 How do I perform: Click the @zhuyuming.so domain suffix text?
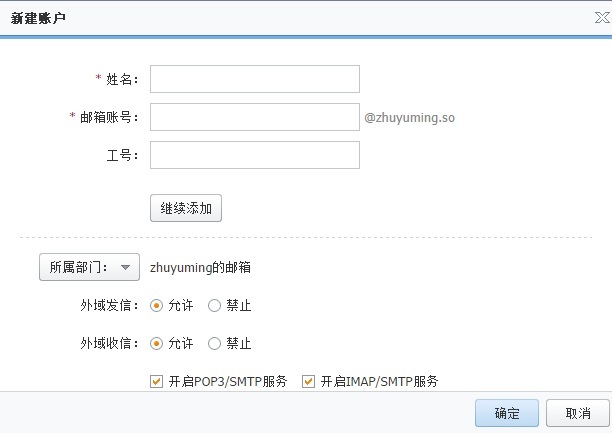pyautogui.click(x=410, y=117)
